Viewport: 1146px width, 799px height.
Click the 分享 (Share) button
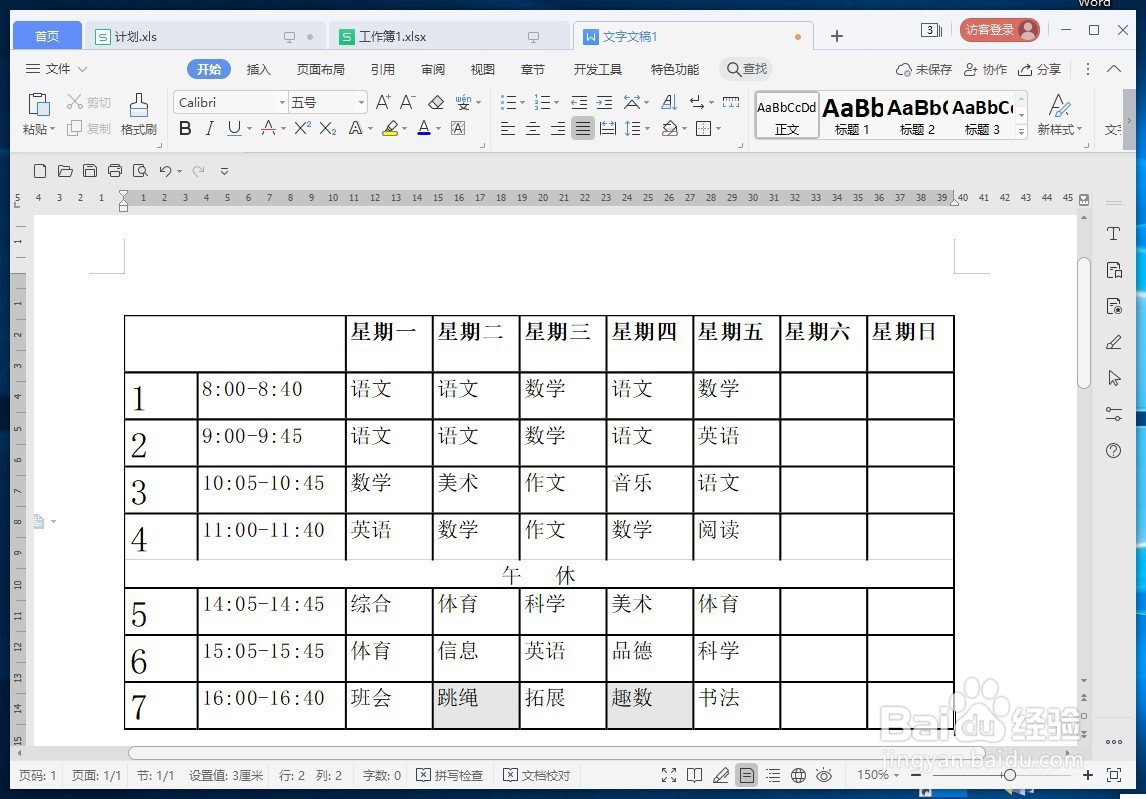point(1041,69)
